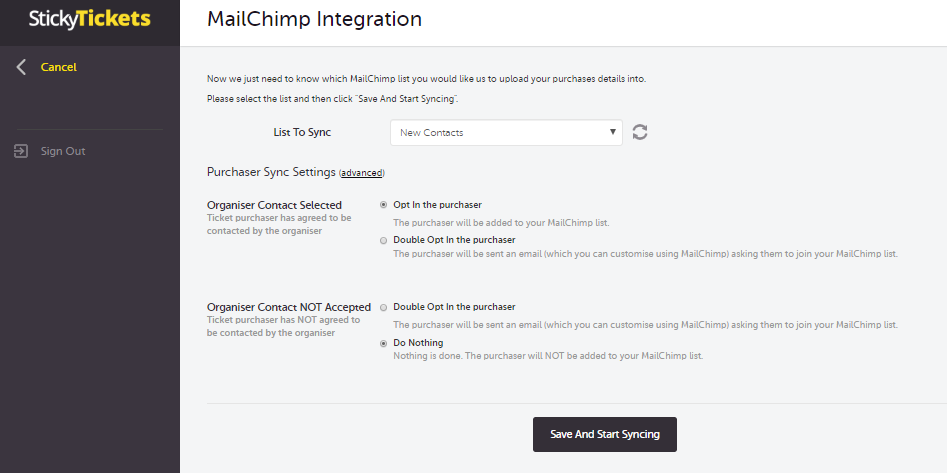Image resolution: width=947 pixels, height=473 pixels.
Task: Click the Save And Start Syncing button
Action: coord(605,434)
